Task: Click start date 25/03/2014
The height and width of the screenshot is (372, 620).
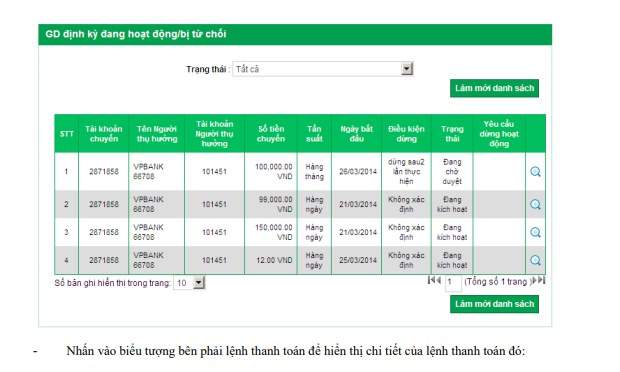Action: 357,260
